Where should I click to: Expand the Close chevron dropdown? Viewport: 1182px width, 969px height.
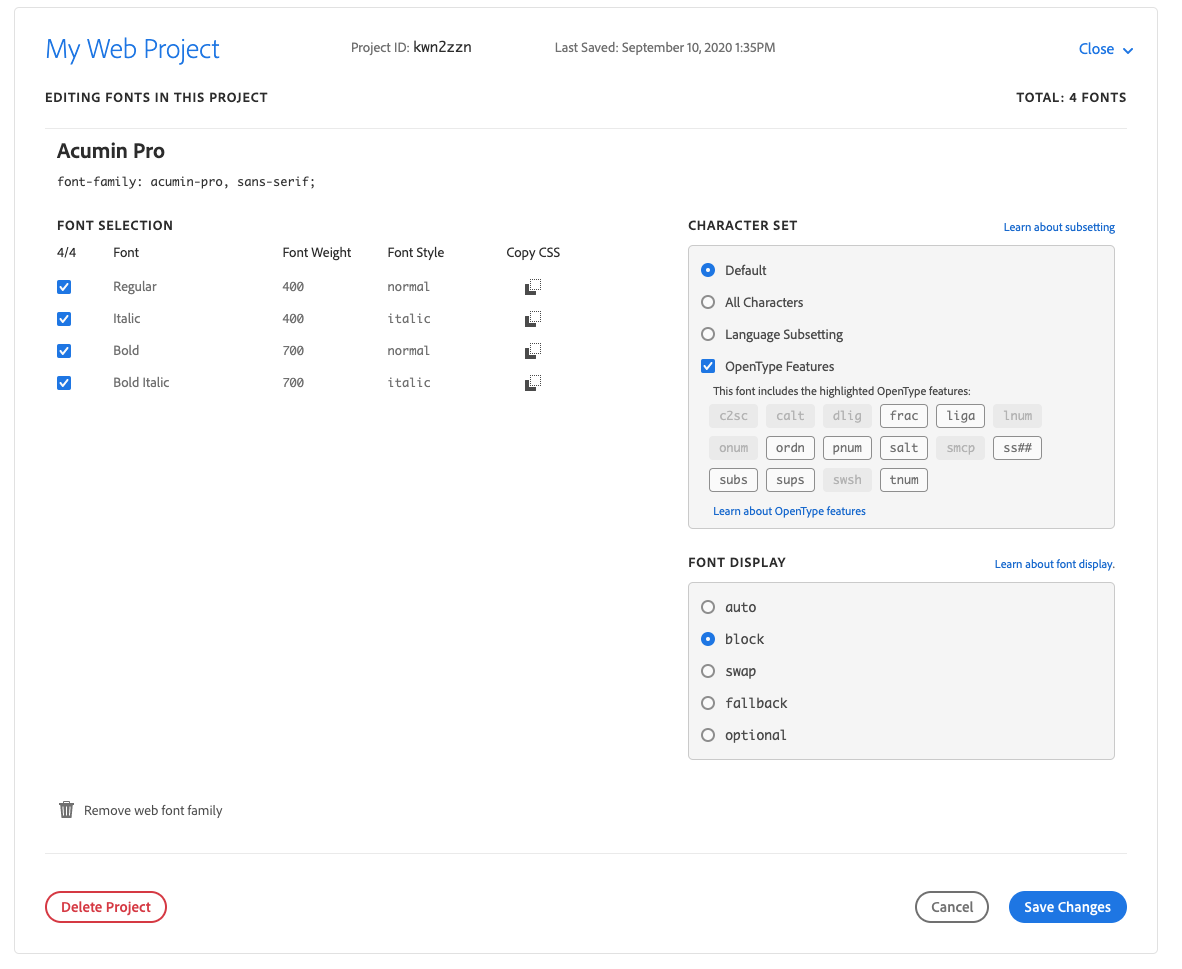tap(1128, 50)
